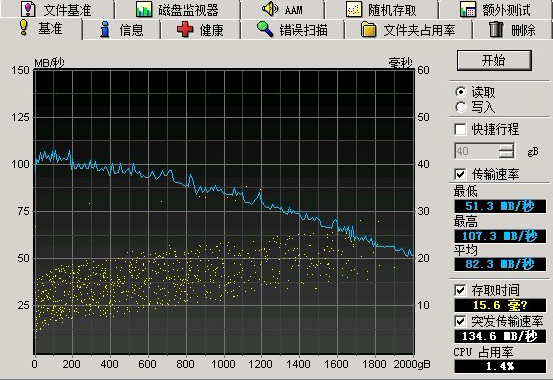Click the magnifier Error Scan icon (错误扫描)
The height and width of the screenshot is (380, 553).
click(265, 29)
